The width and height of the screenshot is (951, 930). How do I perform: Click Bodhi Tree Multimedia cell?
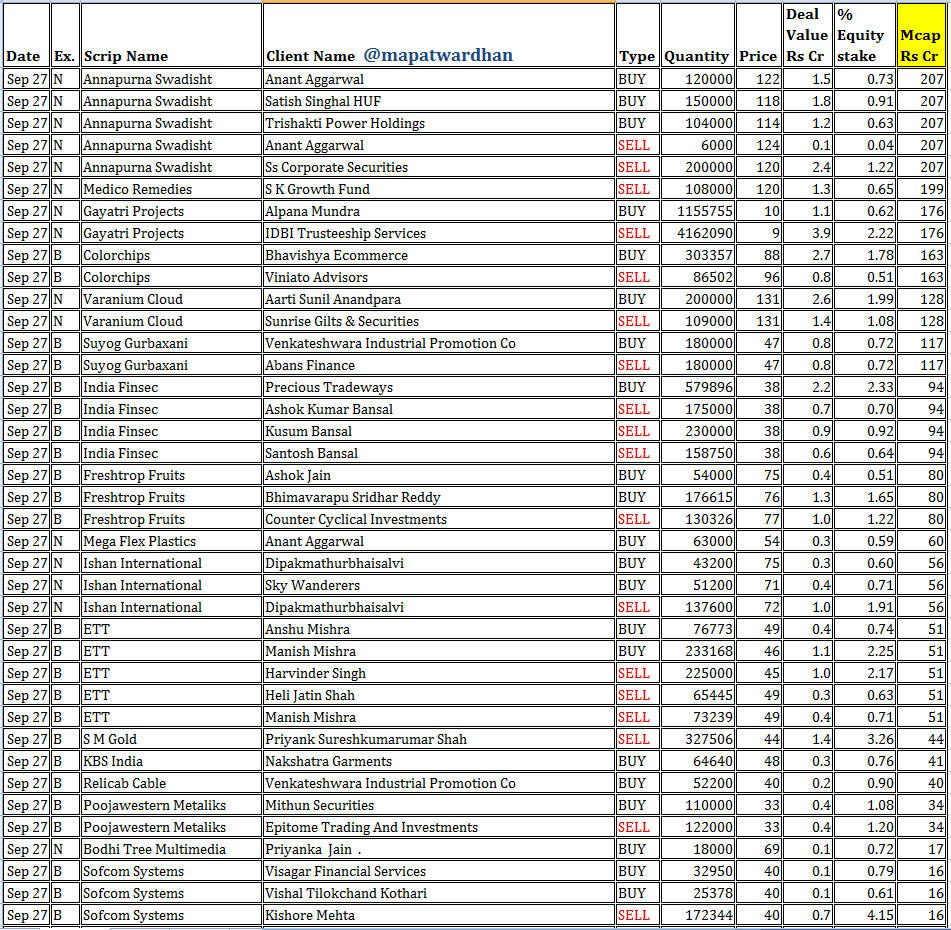tap(172, 849)
